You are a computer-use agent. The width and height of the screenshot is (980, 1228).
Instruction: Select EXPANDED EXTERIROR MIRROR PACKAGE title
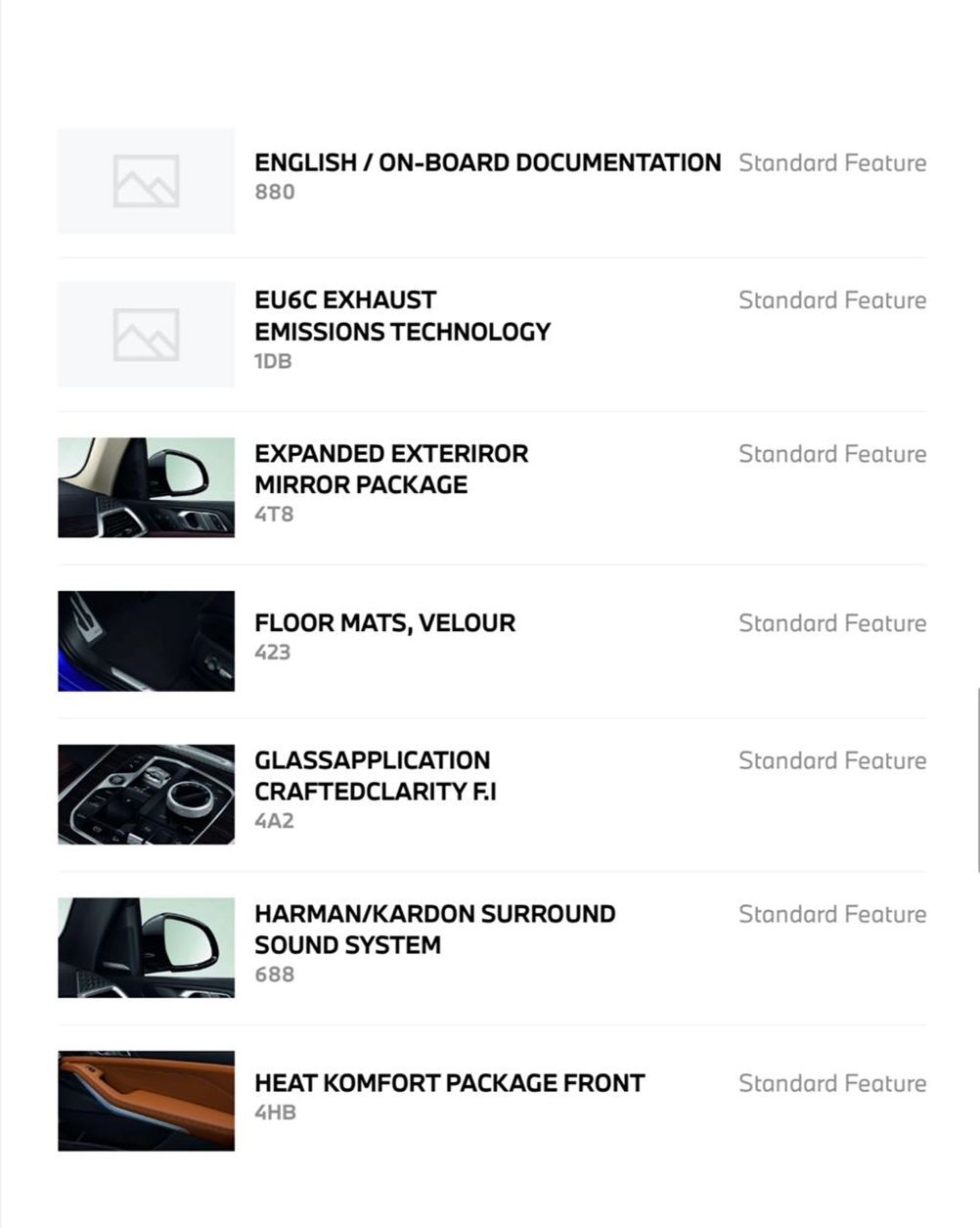click(391, 470)
